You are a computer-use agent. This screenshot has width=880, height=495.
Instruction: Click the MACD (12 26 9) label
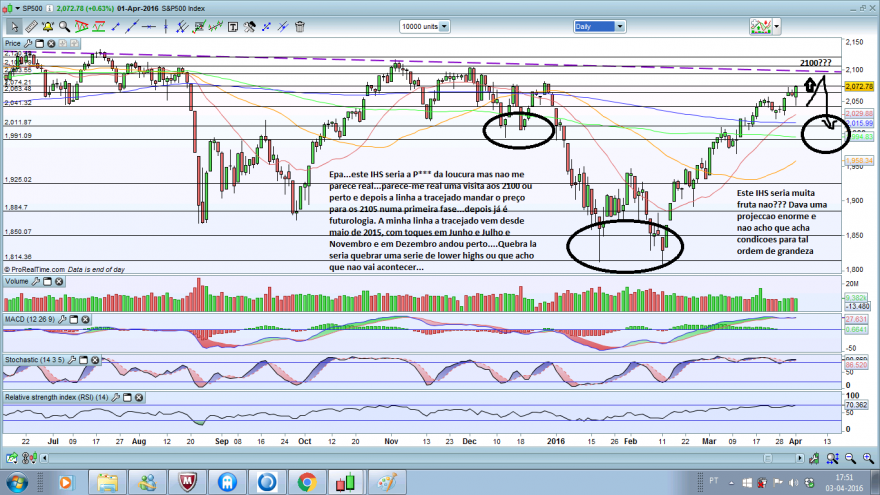coord(30,319)
